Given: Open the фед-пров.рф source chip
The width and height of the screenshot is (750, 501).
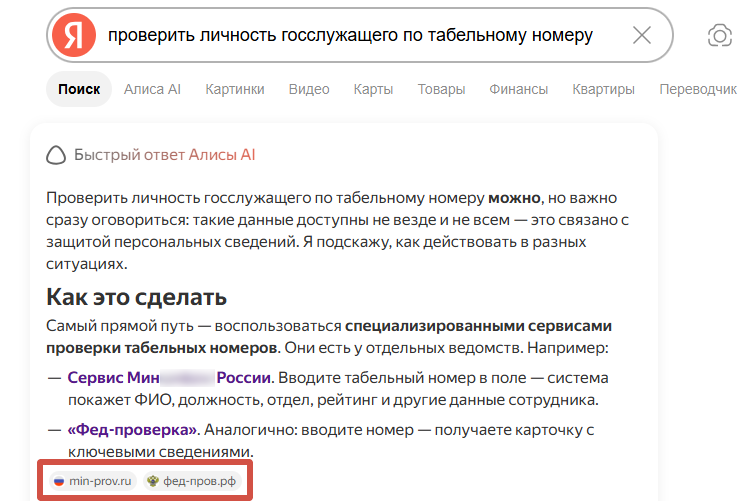Looking at the screenshot, I should [x=192, y=481].
